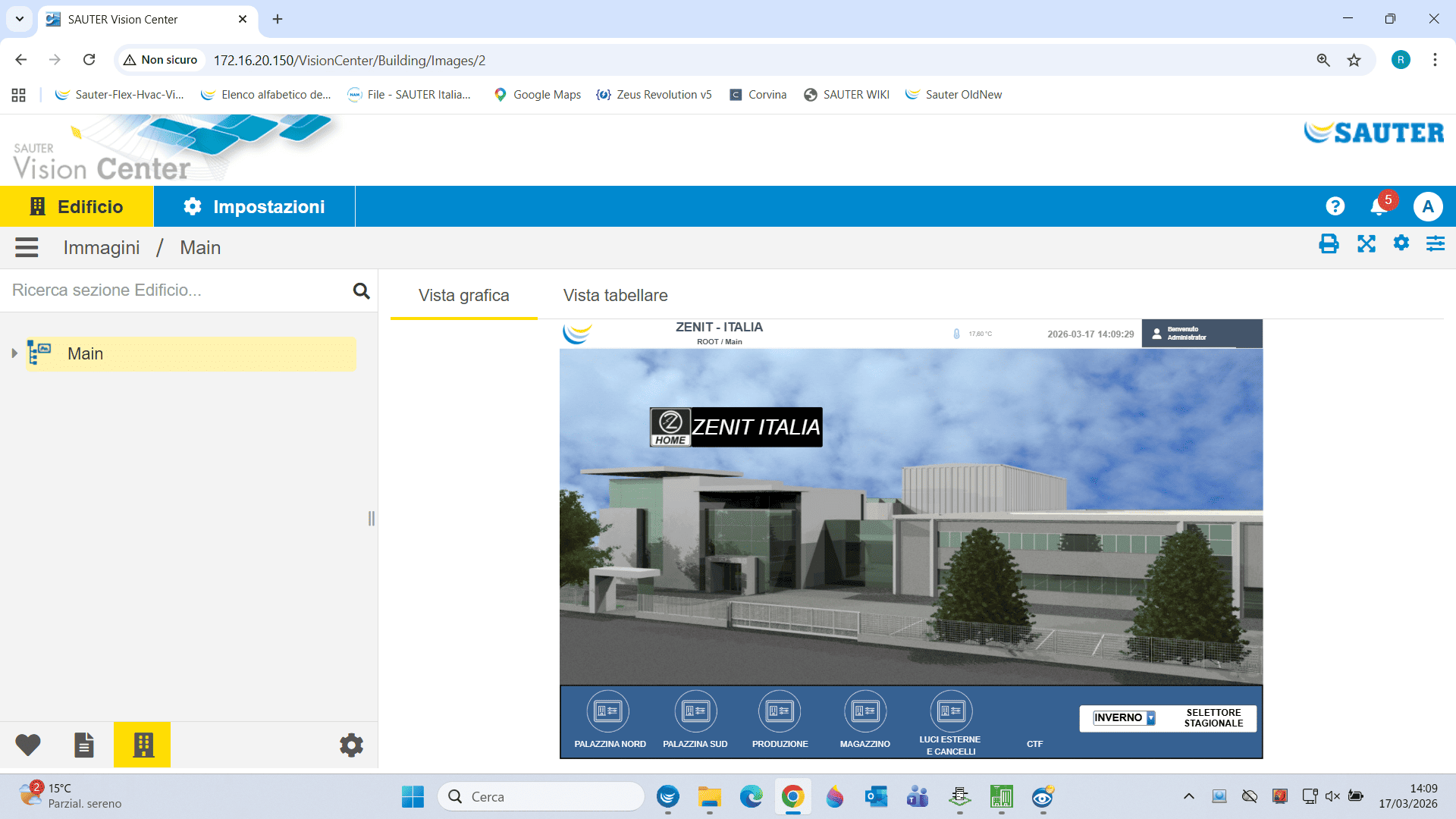
Task: Open the Produzione panel icon
Action: point(780,711)
